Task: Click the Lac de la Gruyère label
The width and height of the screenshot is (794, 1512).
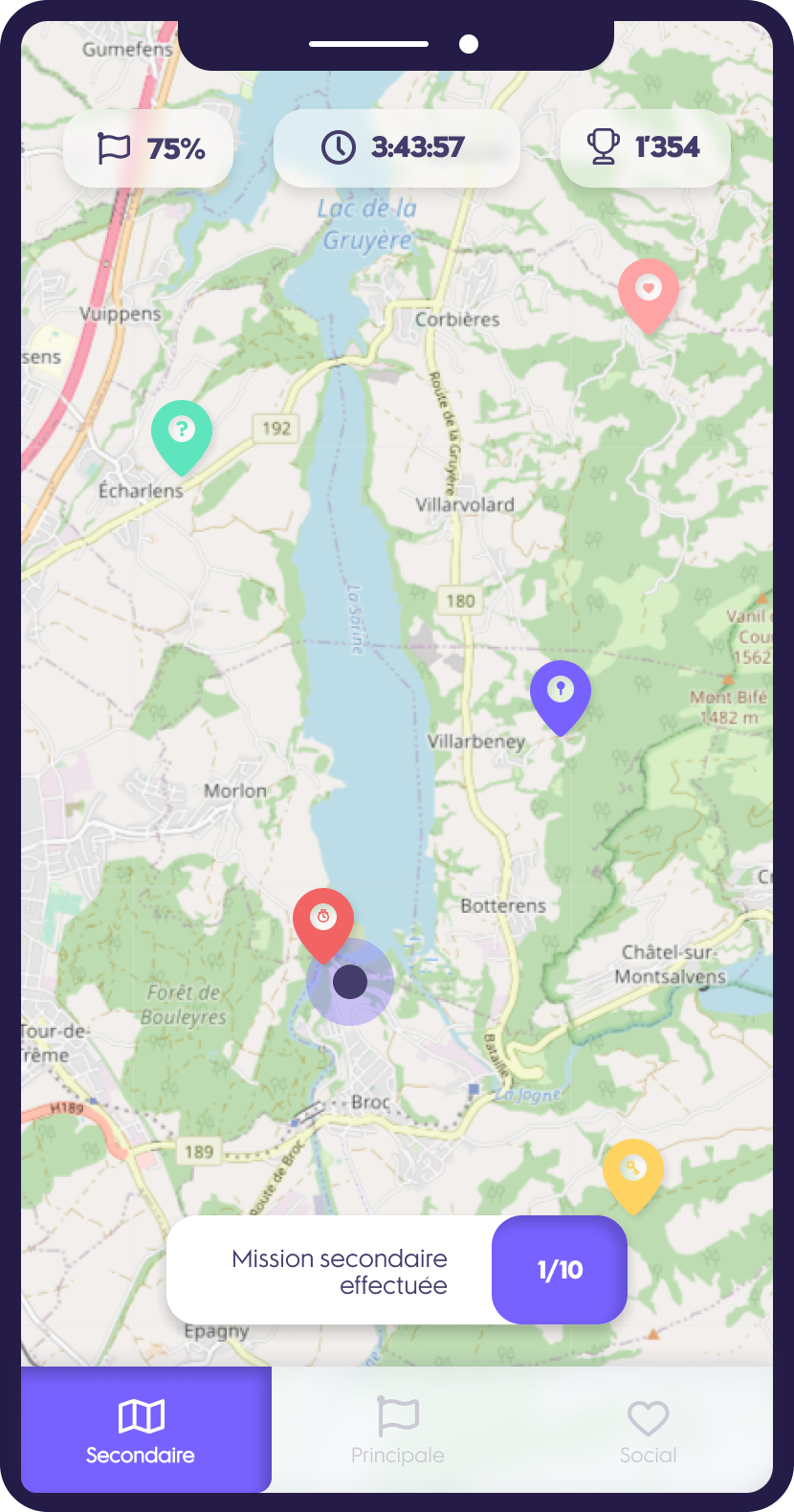Action: [x=367, y=224]
